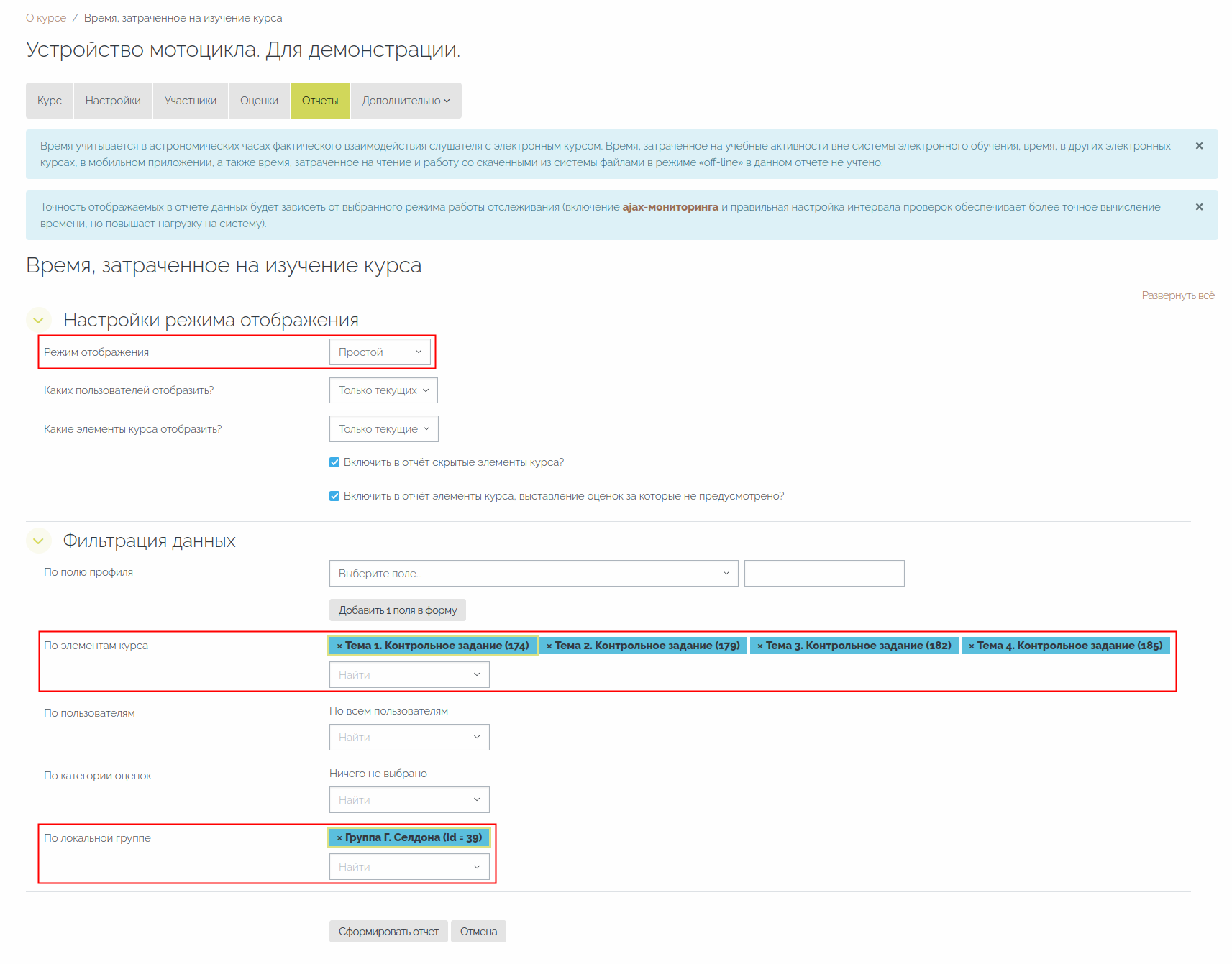Click the Сформировать отчет button
This screenshot has height=964, width=1232.
pyautogui.click(x=388, y=932)
